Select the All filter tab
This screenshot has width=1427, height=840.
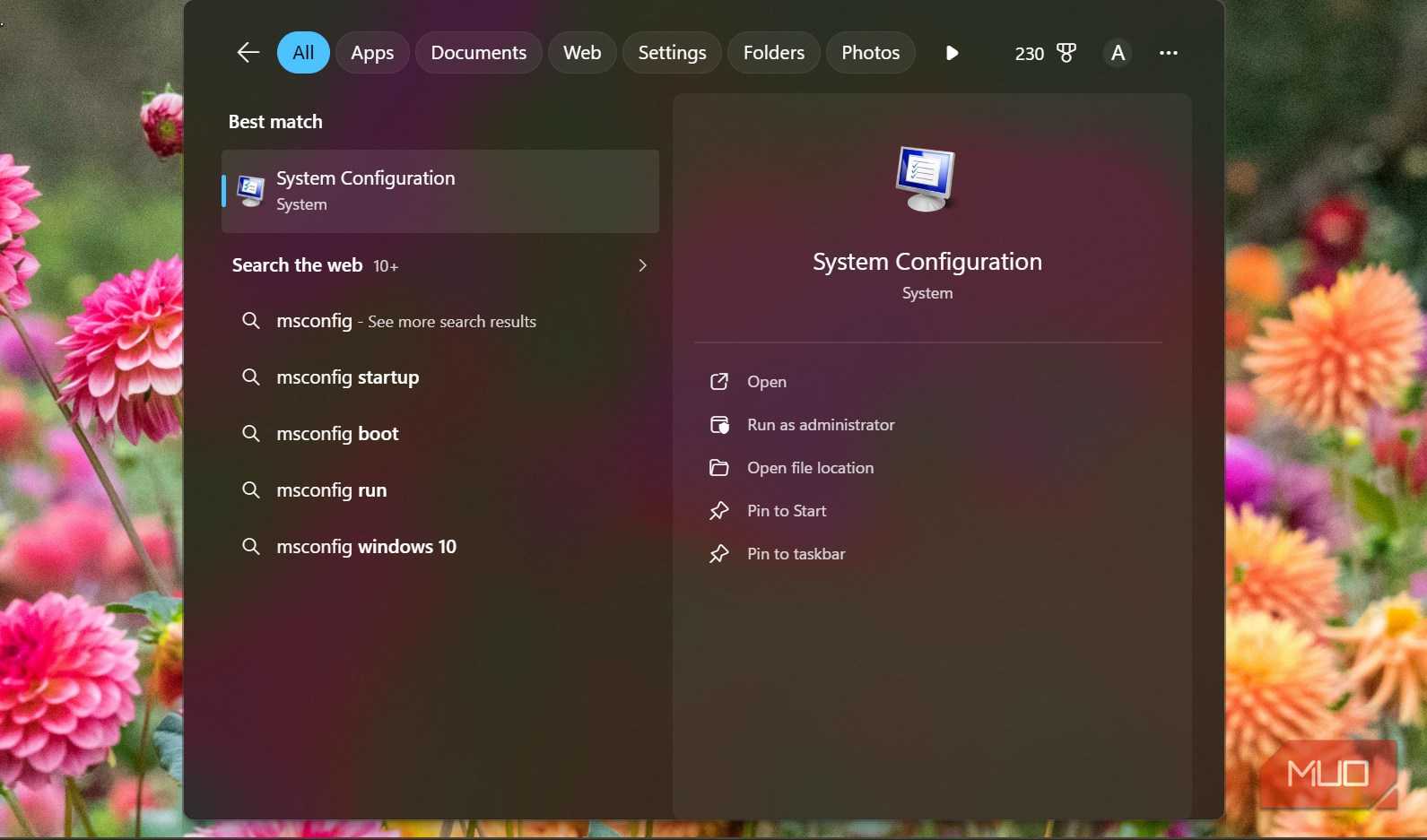[303, 53]
